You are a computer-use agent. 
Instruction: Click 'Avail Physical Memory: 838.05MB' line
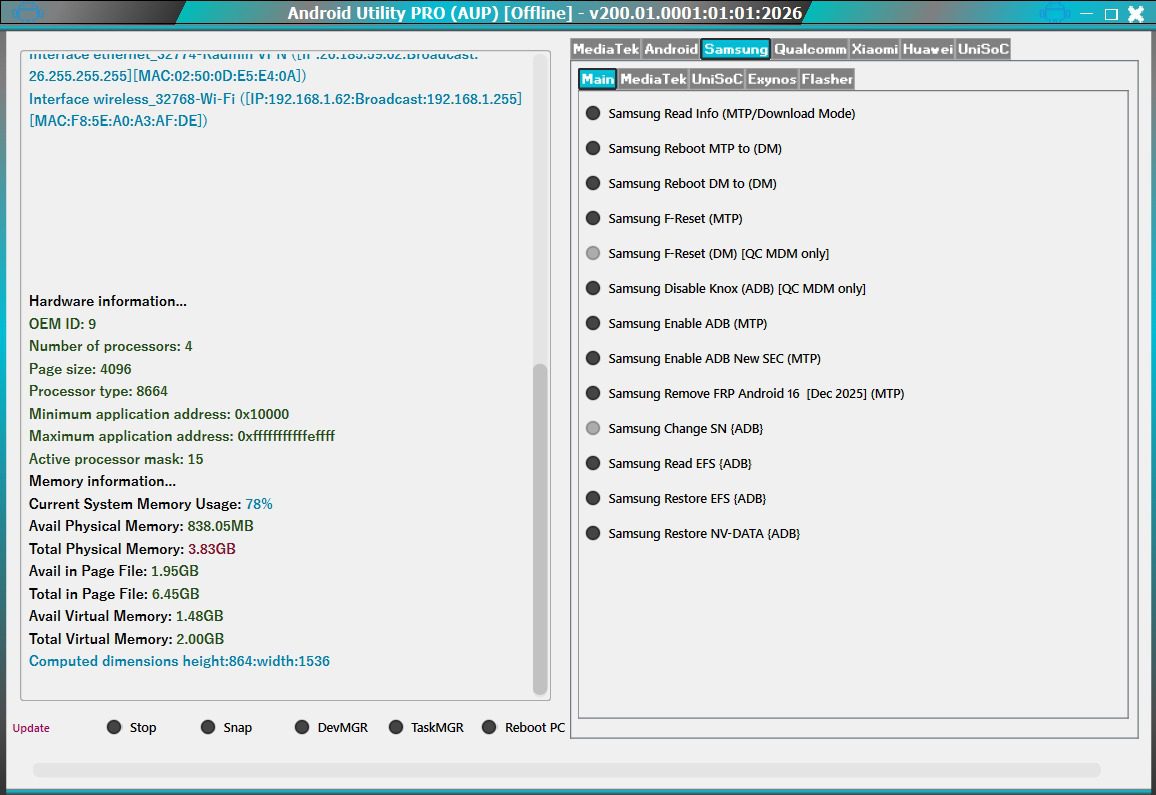point(141,527)
